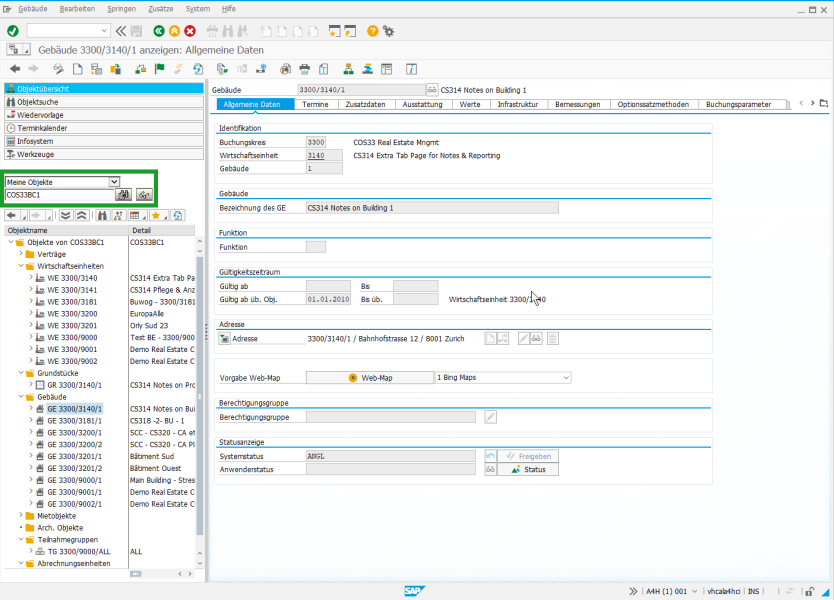The width and height of the screenshot is (834, 600).
Task: Click collapse all double-up chevron in tree toolbar
Action: click(x=81, y=215)
